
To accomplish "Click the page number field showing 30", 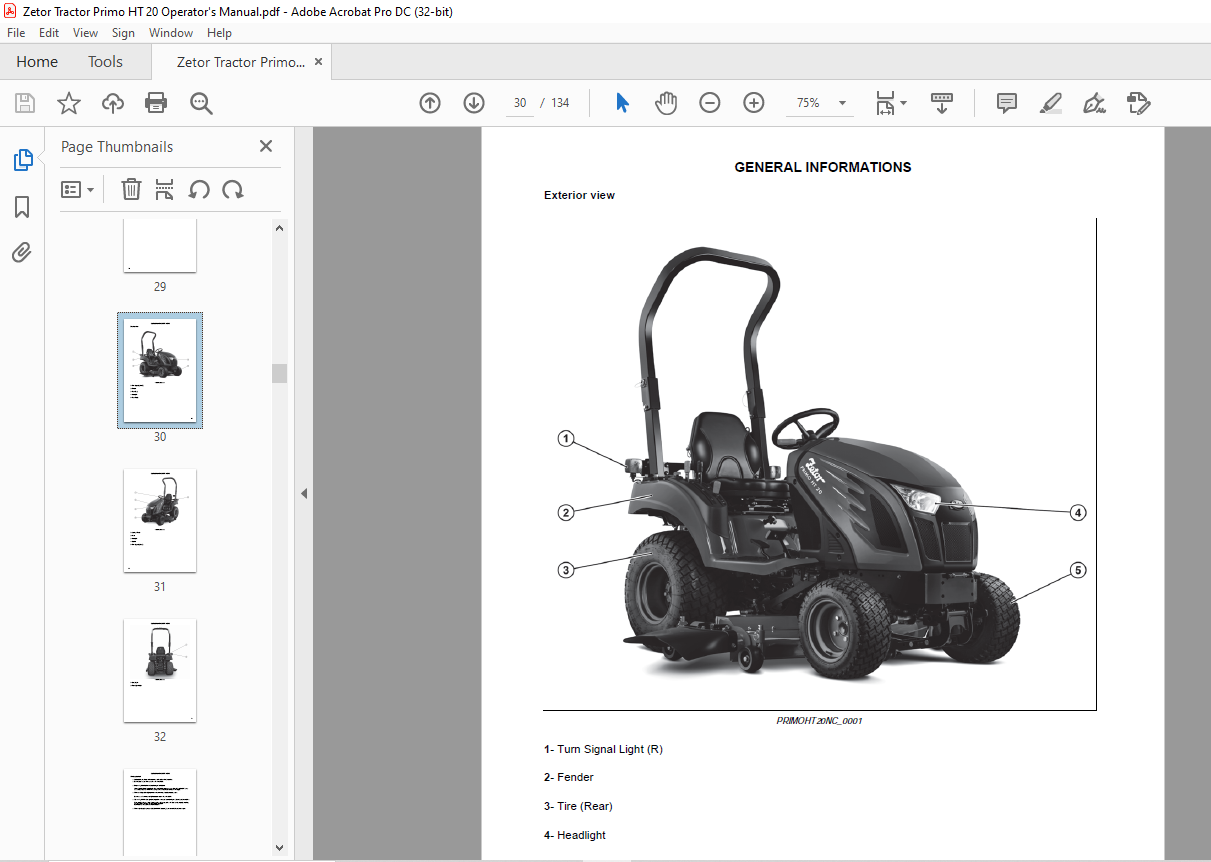I will pyautogui.click(x=520, y=103).
